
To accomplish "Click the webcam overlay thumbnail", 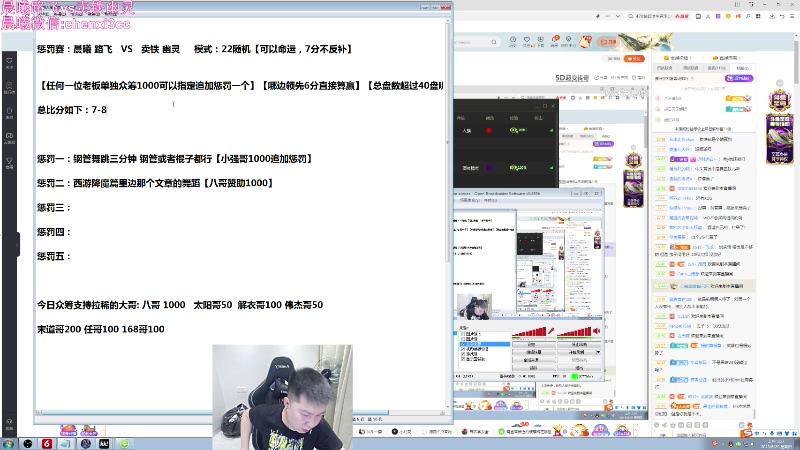I will coord(282,396).
